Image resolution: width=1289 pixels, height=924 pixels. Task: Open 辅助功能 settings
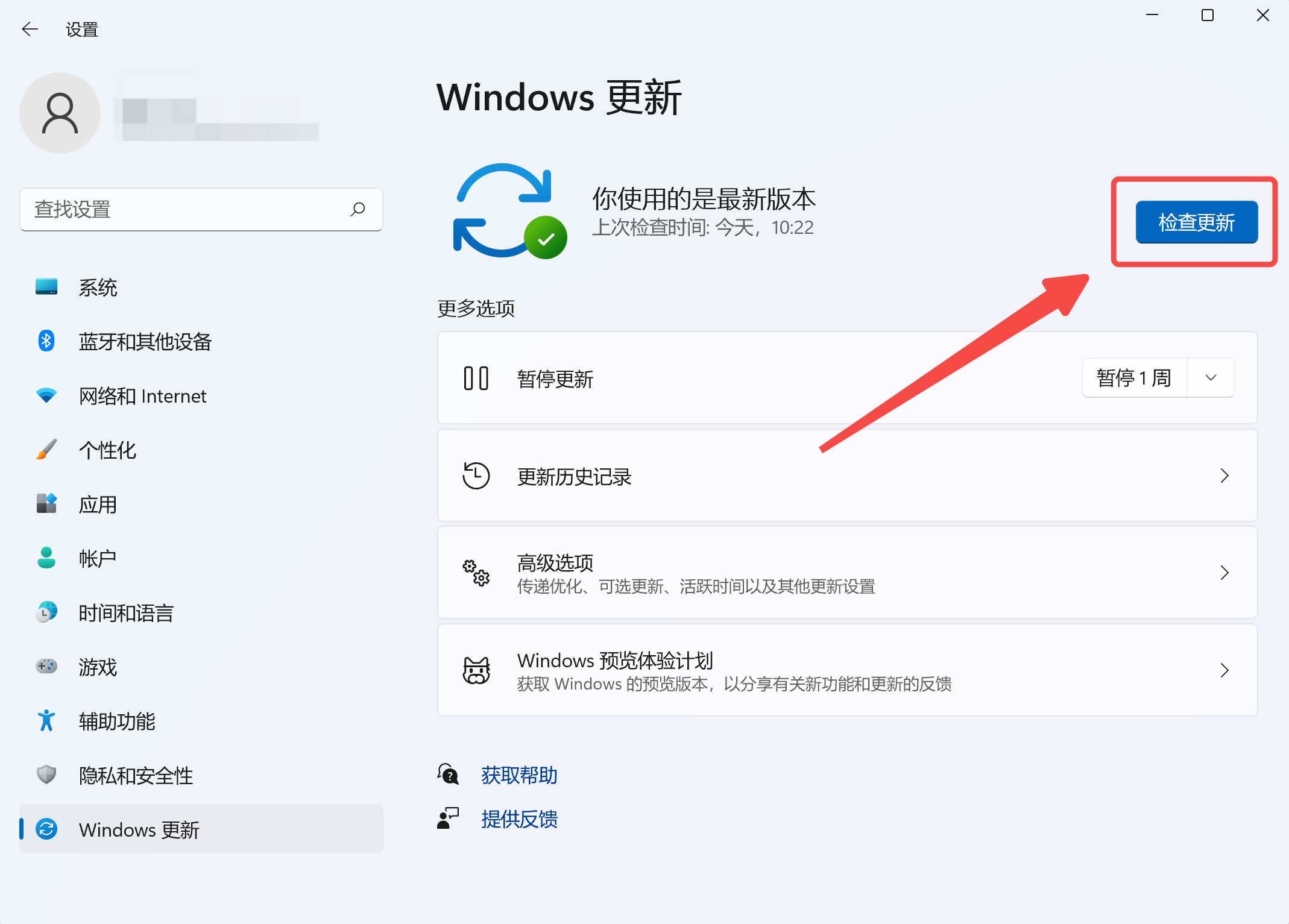click(x=201, y=721)
